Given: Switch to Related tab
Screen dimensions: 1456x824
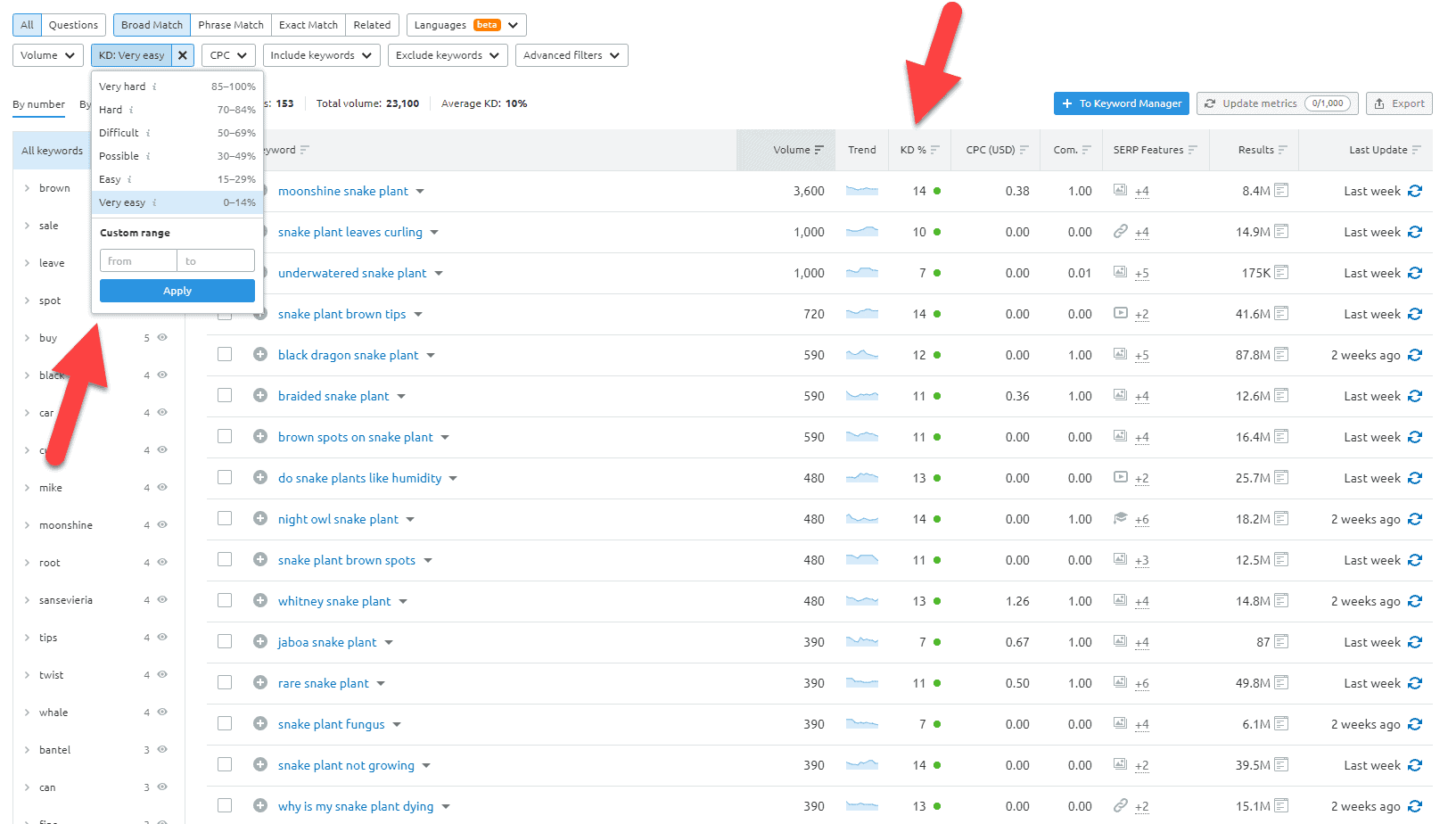Looking at the screenshot, I should click(372, 25).
